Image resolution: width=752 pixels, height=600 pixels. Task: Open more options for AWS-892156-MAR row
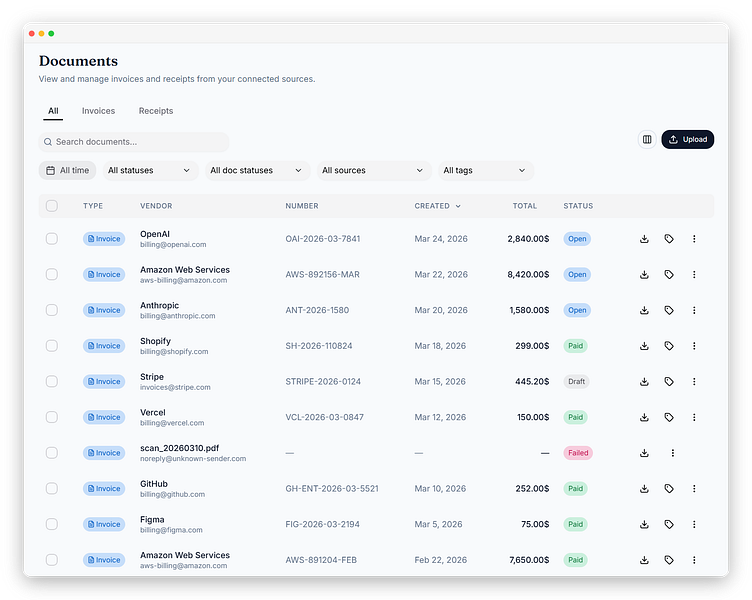[x=694, y=274]
